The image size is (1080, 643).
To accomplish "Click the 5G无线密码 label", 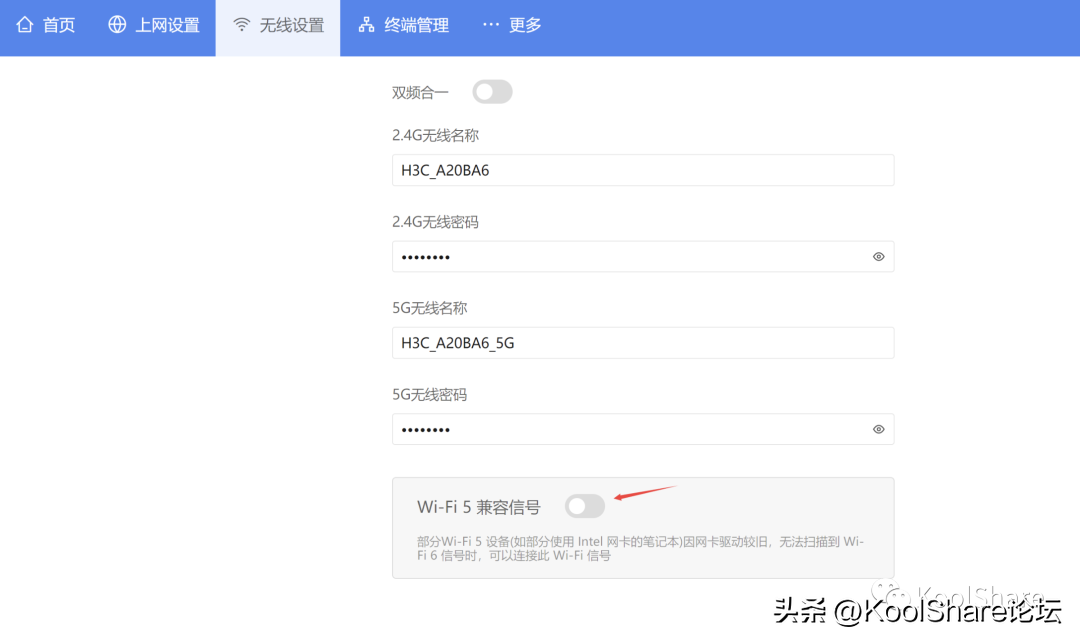I will [x=430, y=394].
